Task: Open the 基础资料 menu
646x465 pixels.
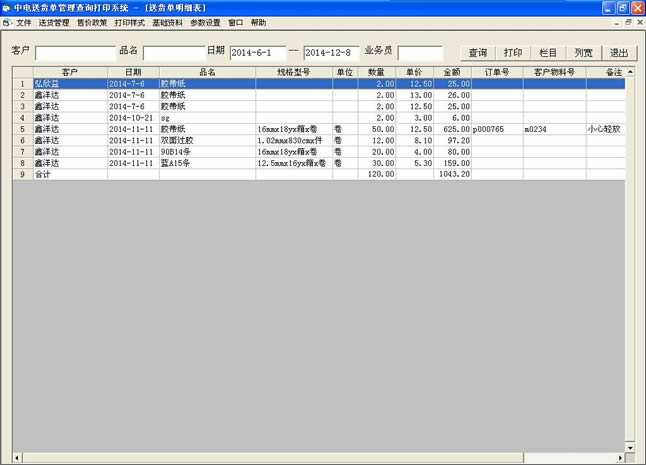Action: pyautogui.click(x=167, y=23)
